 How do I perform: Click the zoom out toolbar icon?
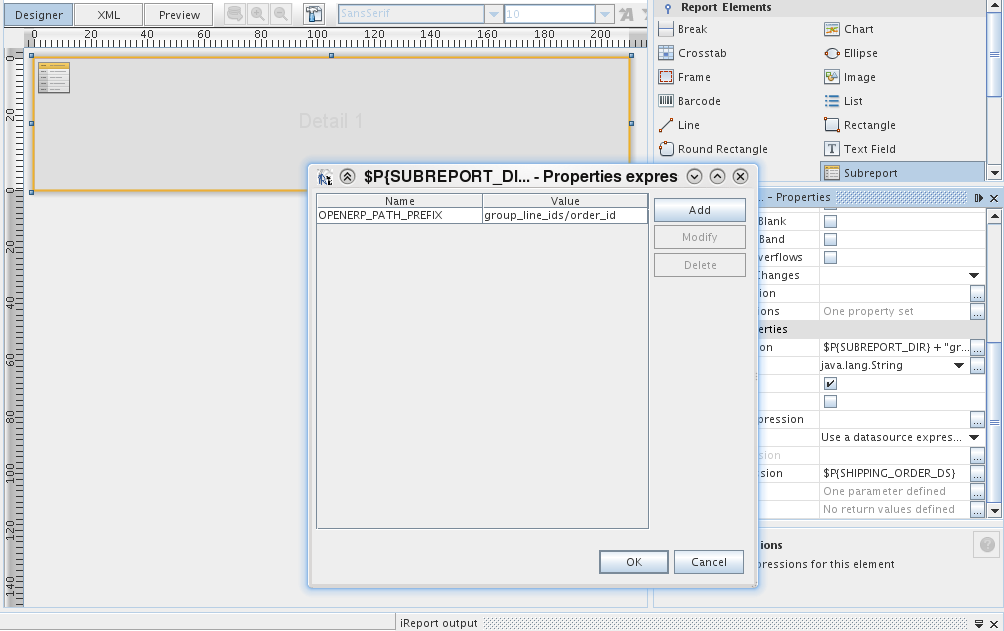280,13
